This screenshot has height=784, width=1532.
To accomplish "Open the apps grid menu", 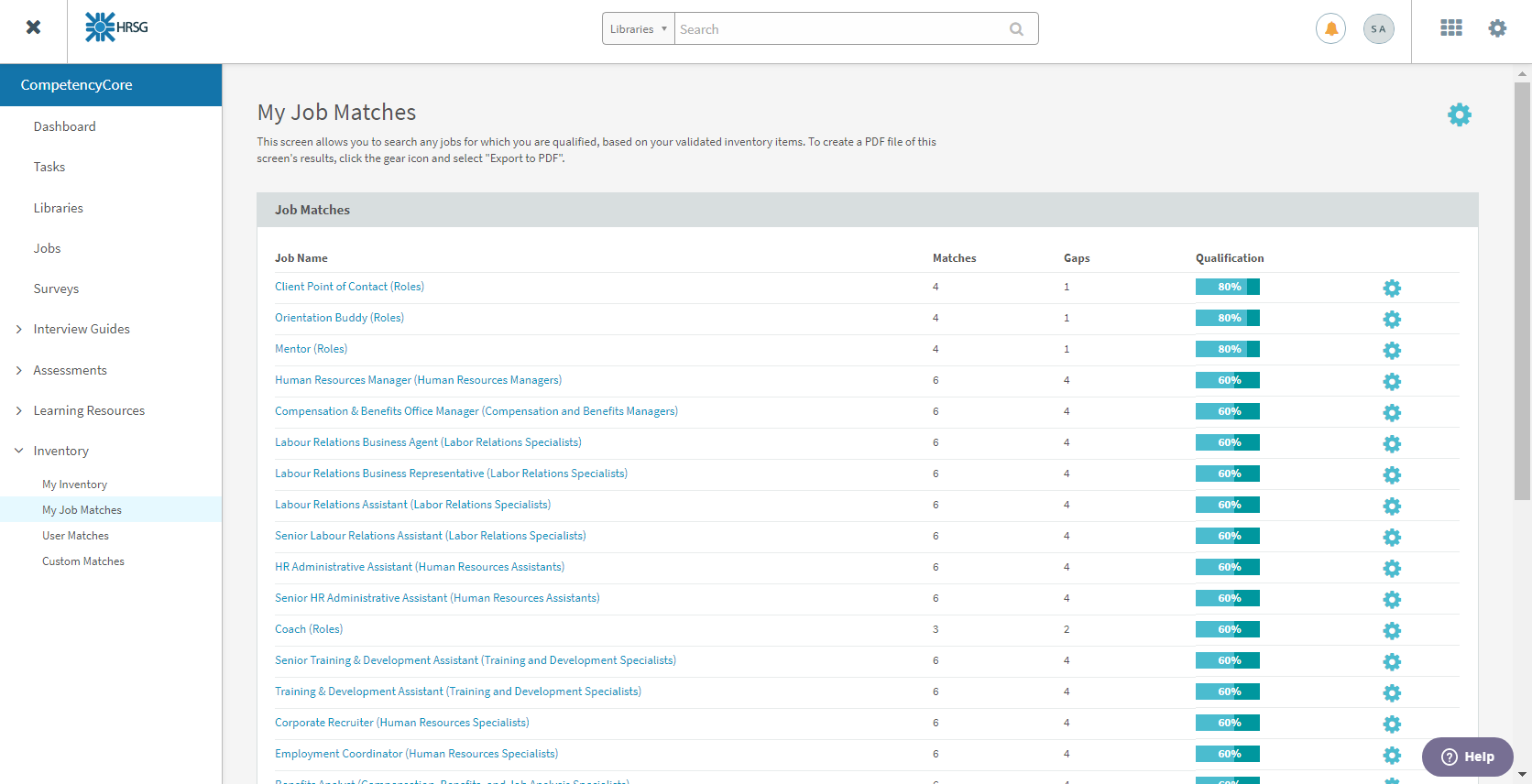I will (x=1450, y=28).
